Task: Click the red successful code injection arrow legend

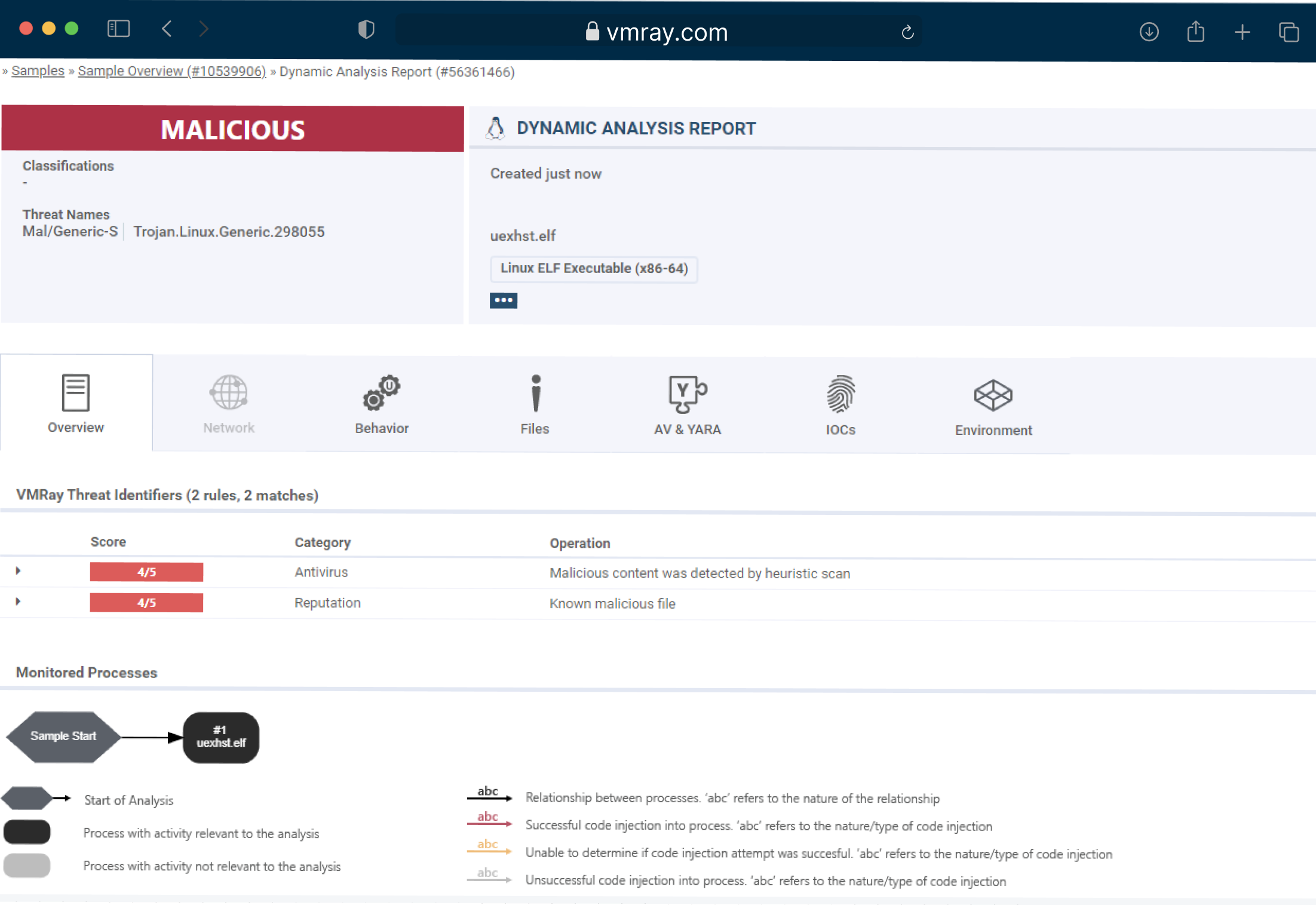Action: point(489,820)
